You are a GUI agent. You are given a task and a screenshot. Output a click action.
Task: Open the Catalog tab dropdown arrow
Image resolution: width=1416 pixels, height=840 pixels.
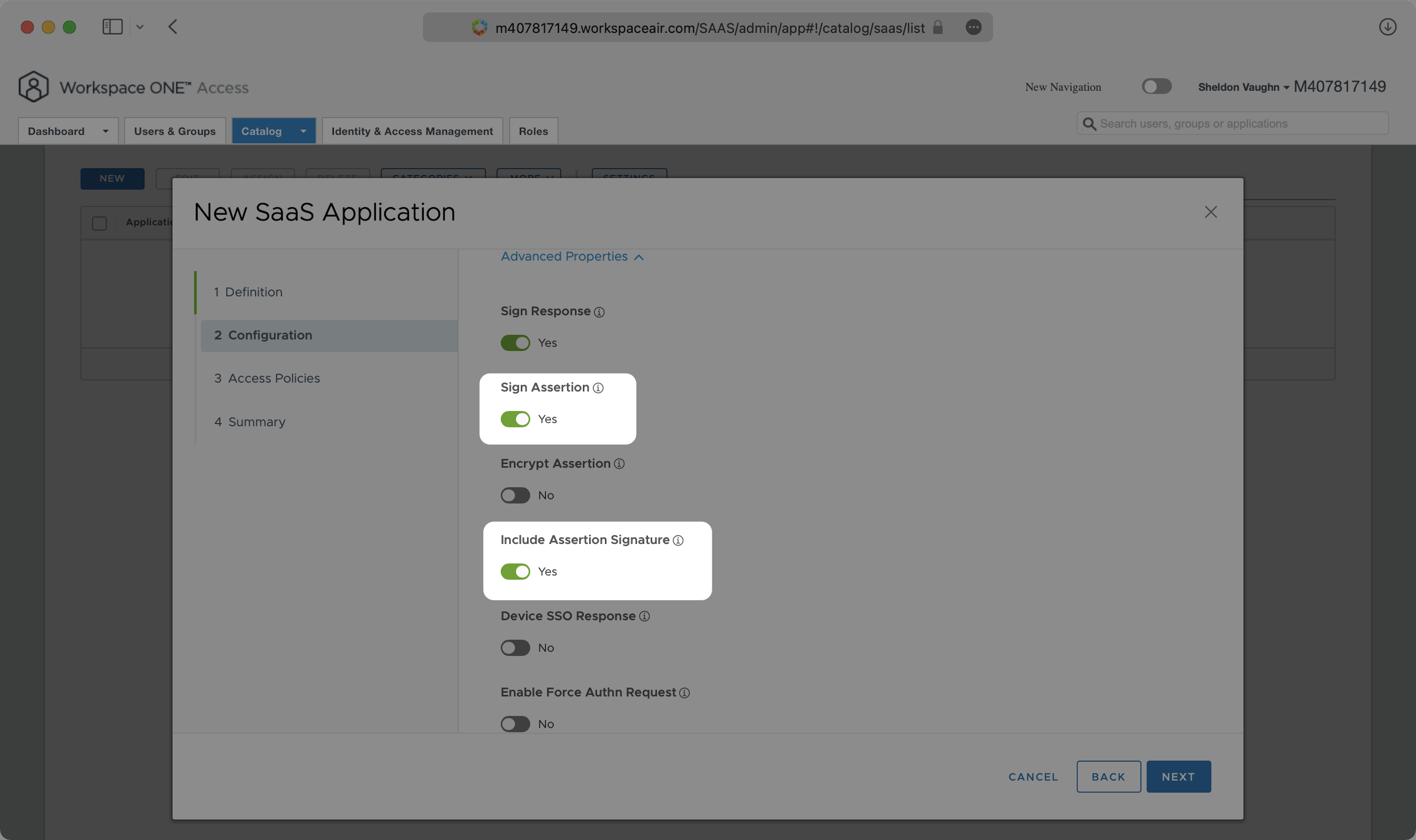tap(303, 131)
